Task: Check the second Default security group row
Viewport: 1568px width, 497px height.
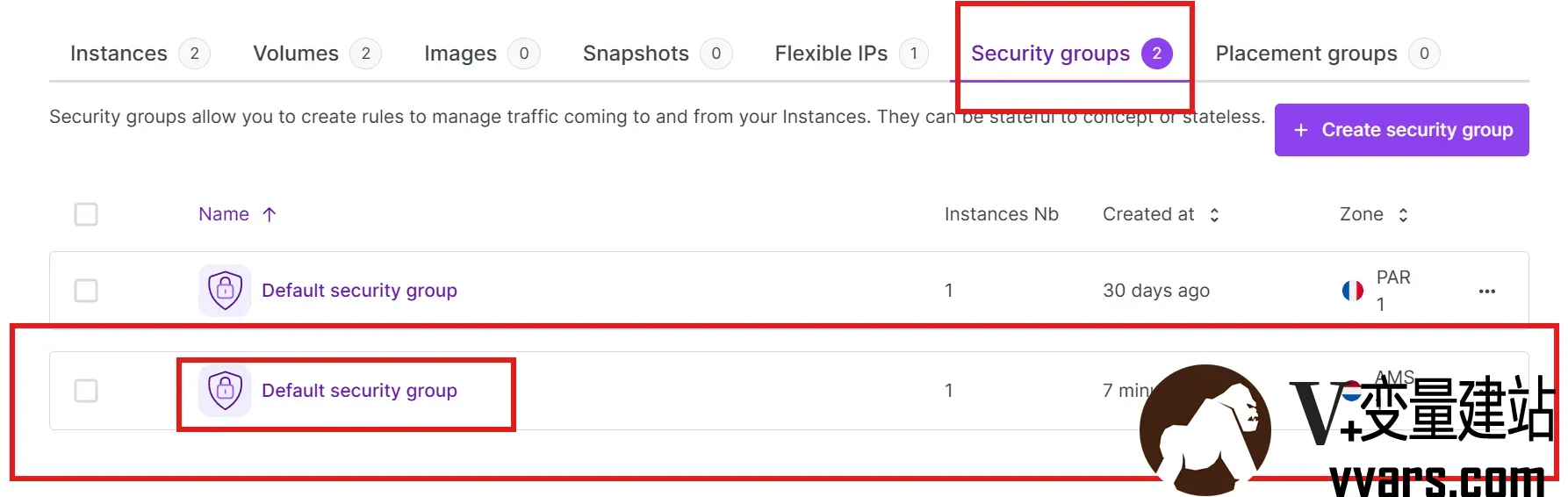Action: click(x=86, y=391)
